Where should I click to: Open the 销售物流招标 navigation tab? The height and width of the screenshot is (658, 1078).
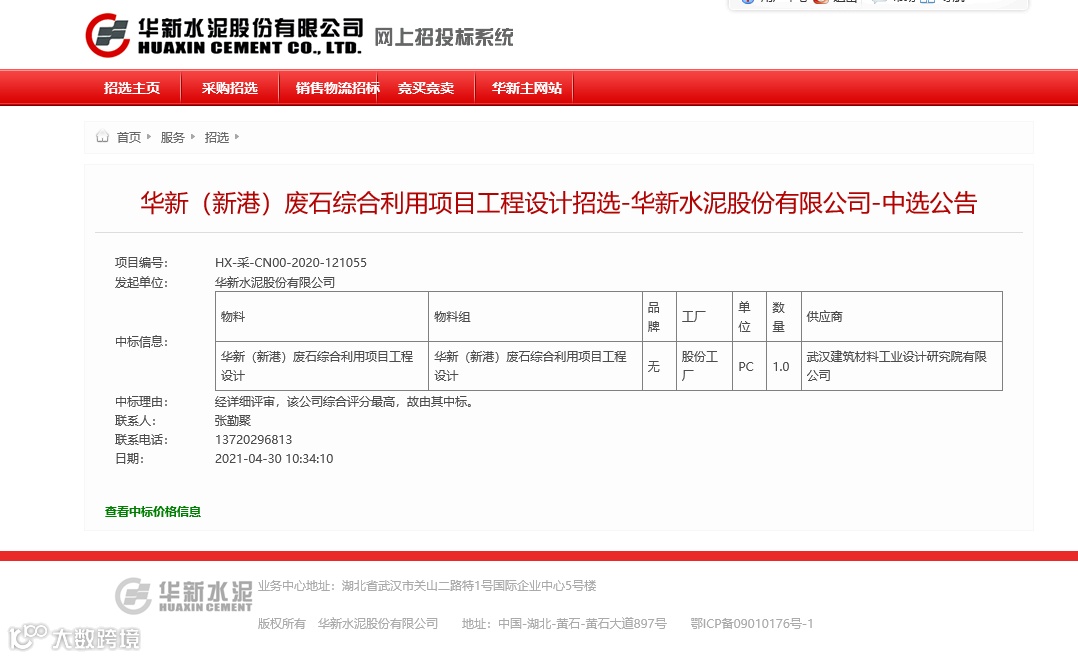tap(338, 88)
